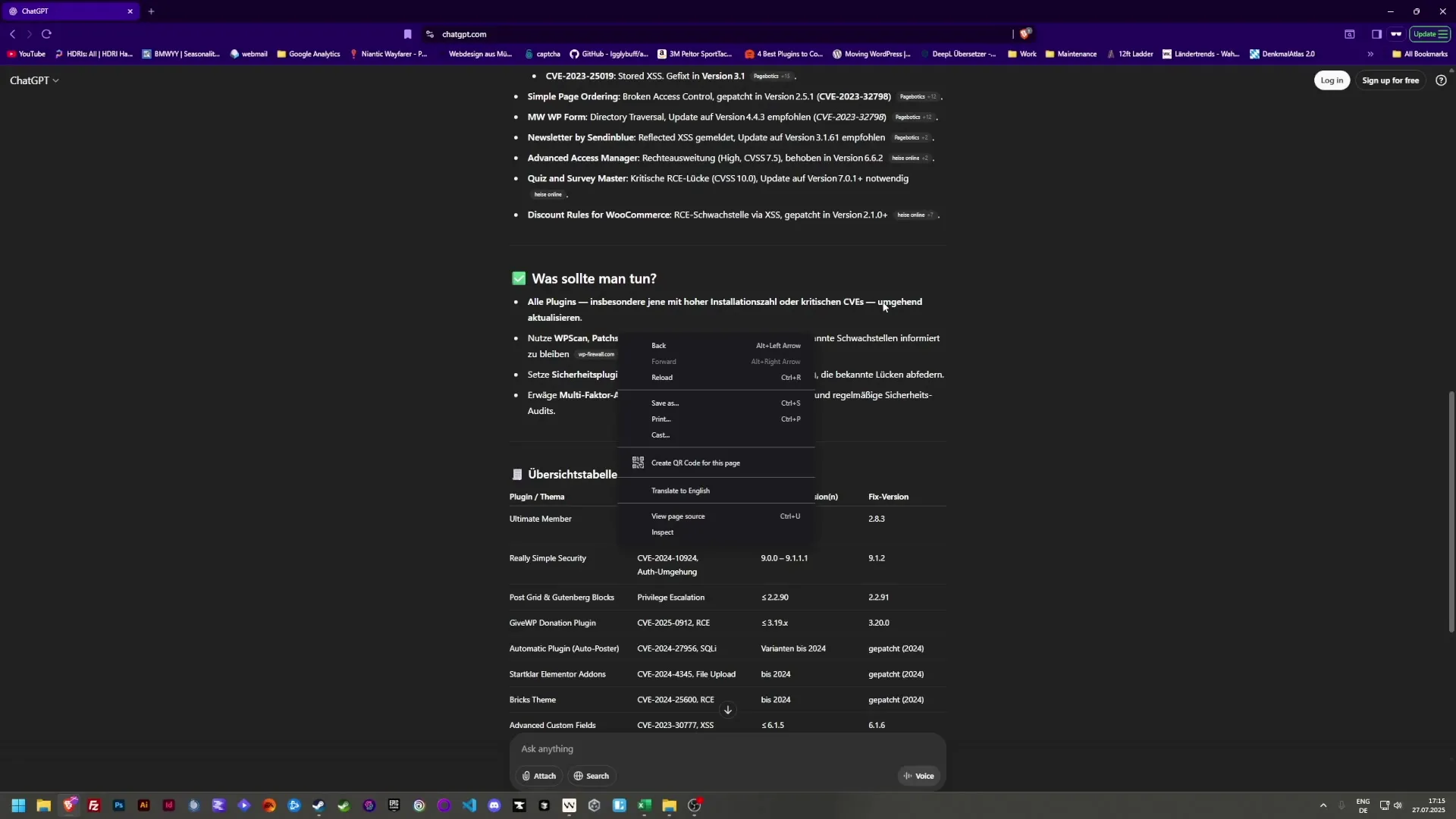
Task: Open the bookmarks overflow chevron
Action: (x=1370, y=54)
